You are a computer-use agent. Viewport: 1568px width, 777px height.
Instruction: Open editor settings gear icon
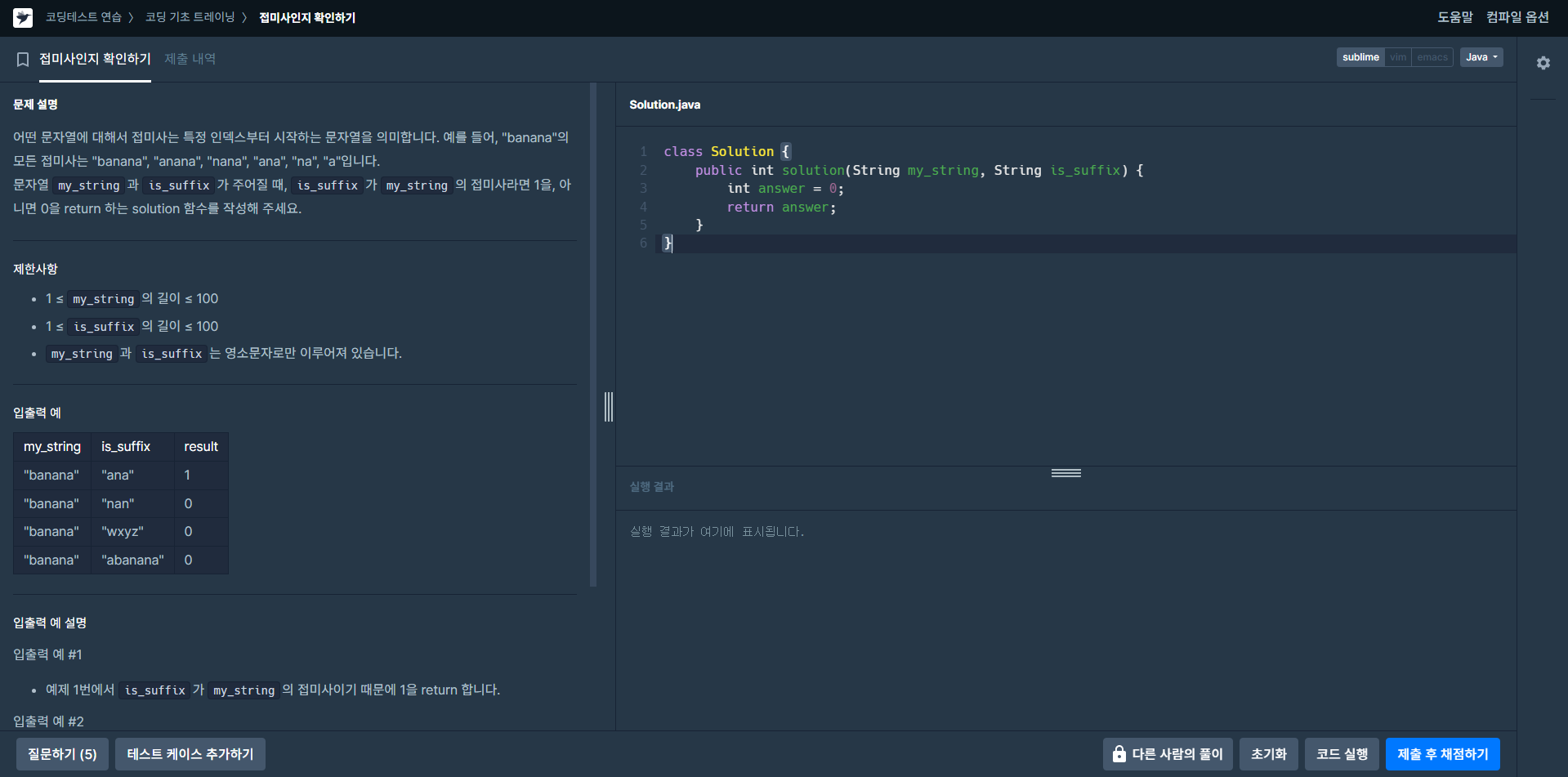(x=1543, y=63)
